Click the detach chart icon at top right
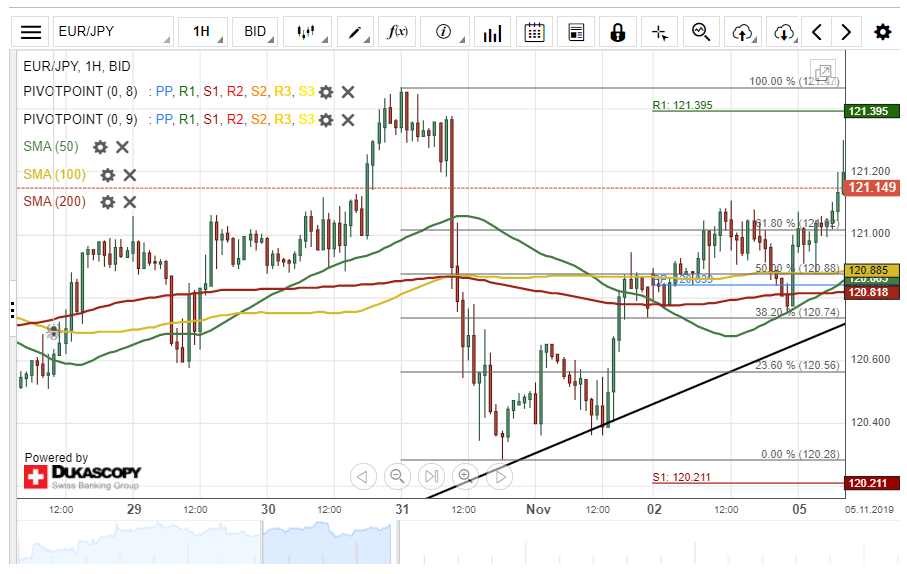This screenshot has height=574, width=907. click(823, 73)
